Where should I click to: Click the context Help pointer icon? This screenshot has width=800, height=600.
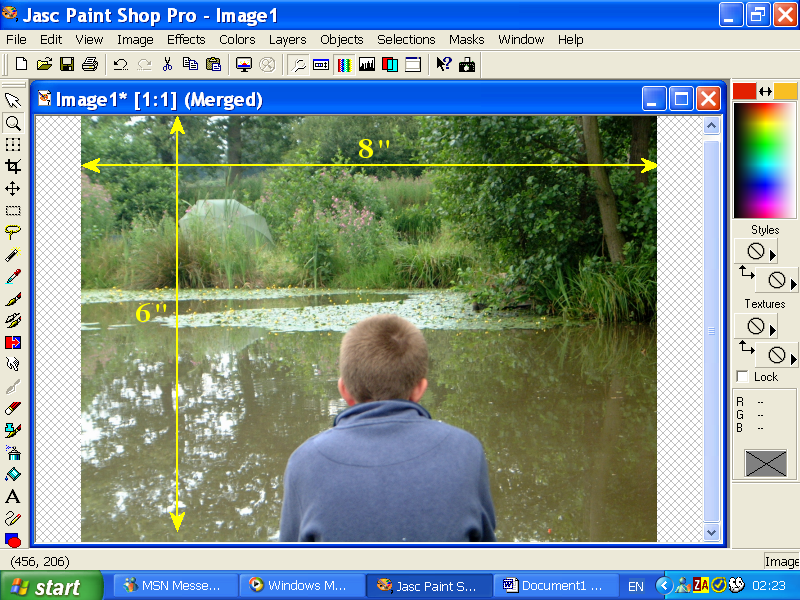coord(444,64)
